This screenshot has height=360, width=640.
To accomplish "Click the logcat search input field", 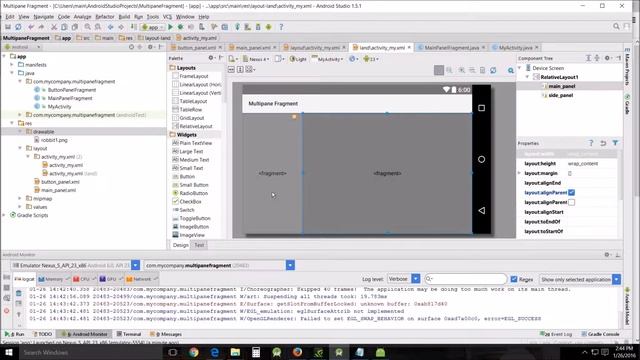I will click(x=465, y=279).
